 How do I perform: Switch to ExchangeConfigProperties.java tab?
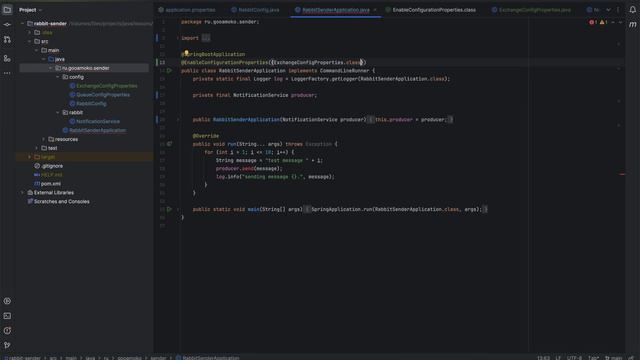[x=531, y=10]
